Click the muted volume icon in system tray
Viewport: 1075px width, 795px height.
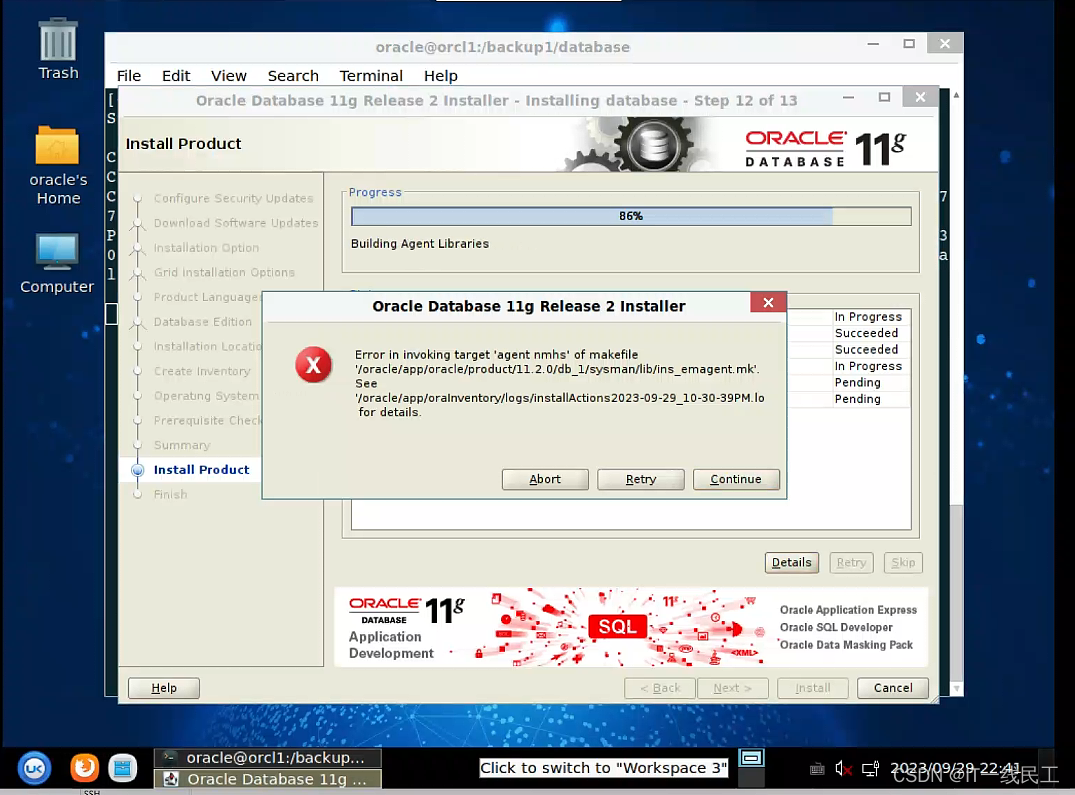point(843,768)
